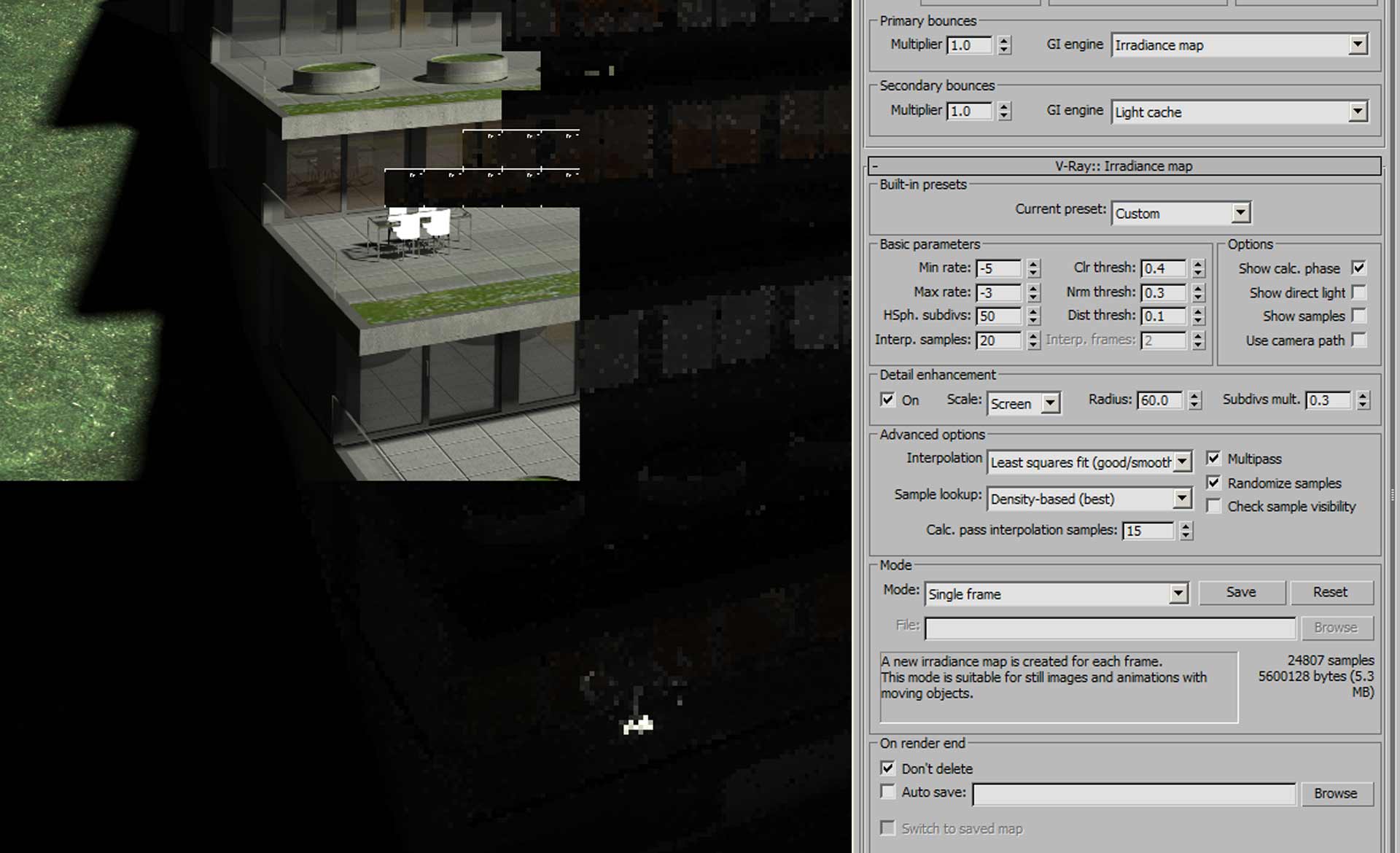Click the Auto save Browse button
This screenshot has height=853, width=1400.
[x=1335, y=793]
